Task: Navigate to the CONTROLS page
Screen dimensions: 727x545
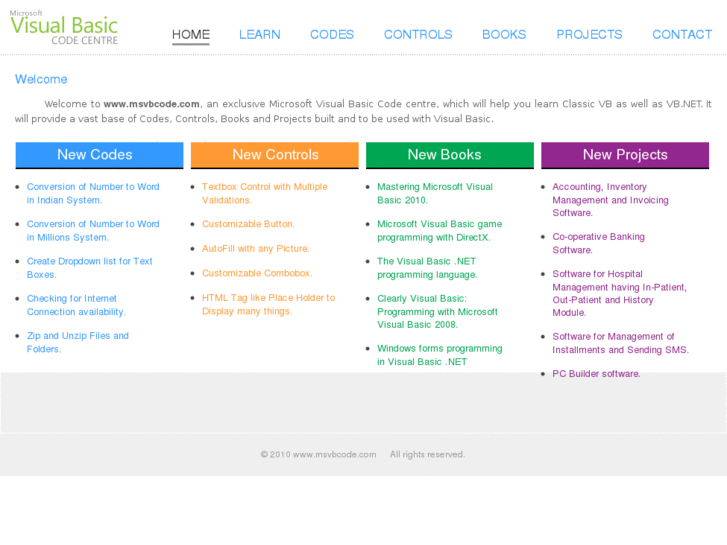Action: pos(418,35)
